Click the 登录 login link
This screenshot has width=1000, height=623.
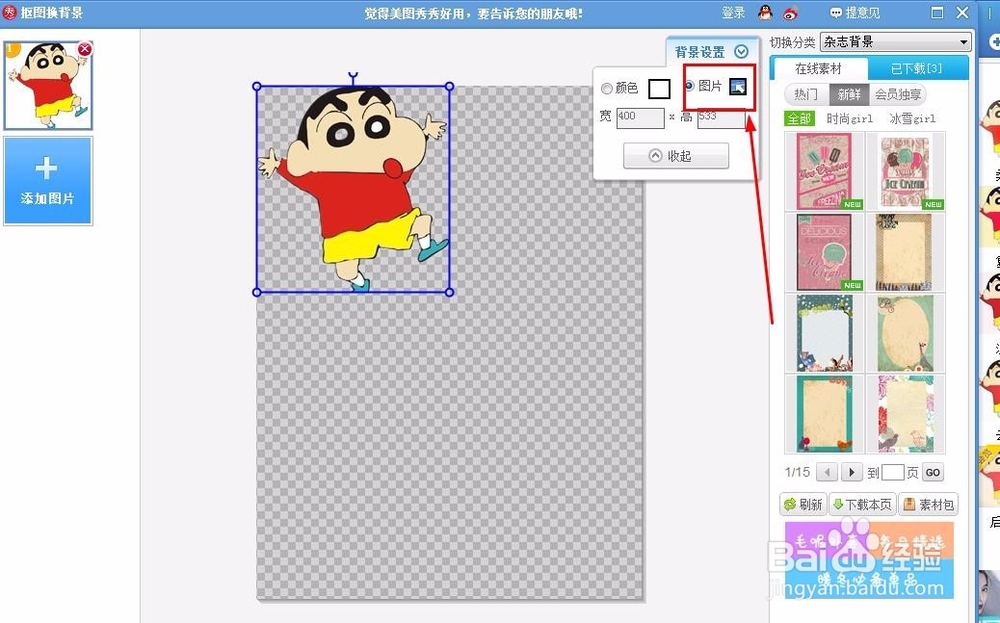click(x=733, y=13)
